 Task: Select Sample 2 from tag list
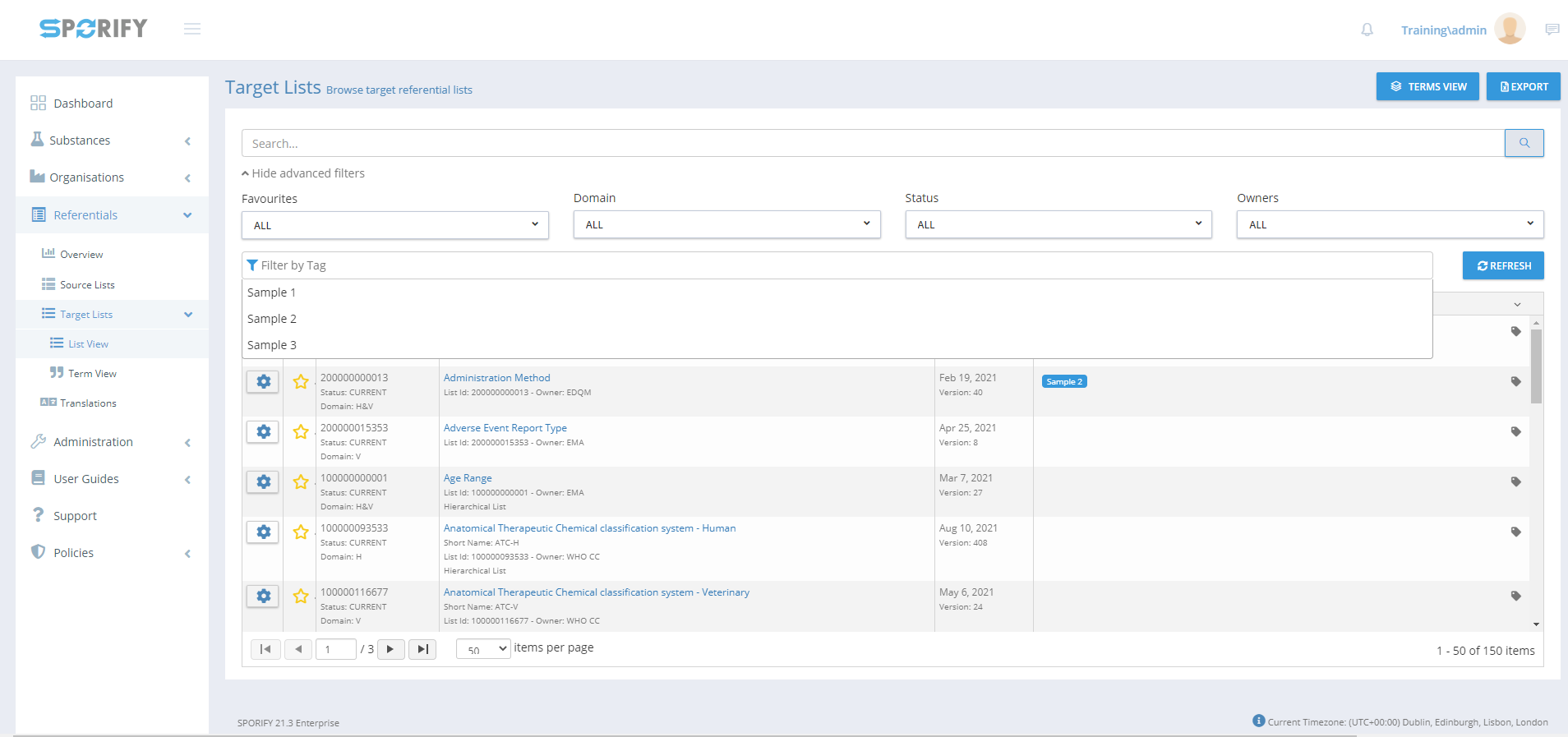pos(272,319)
